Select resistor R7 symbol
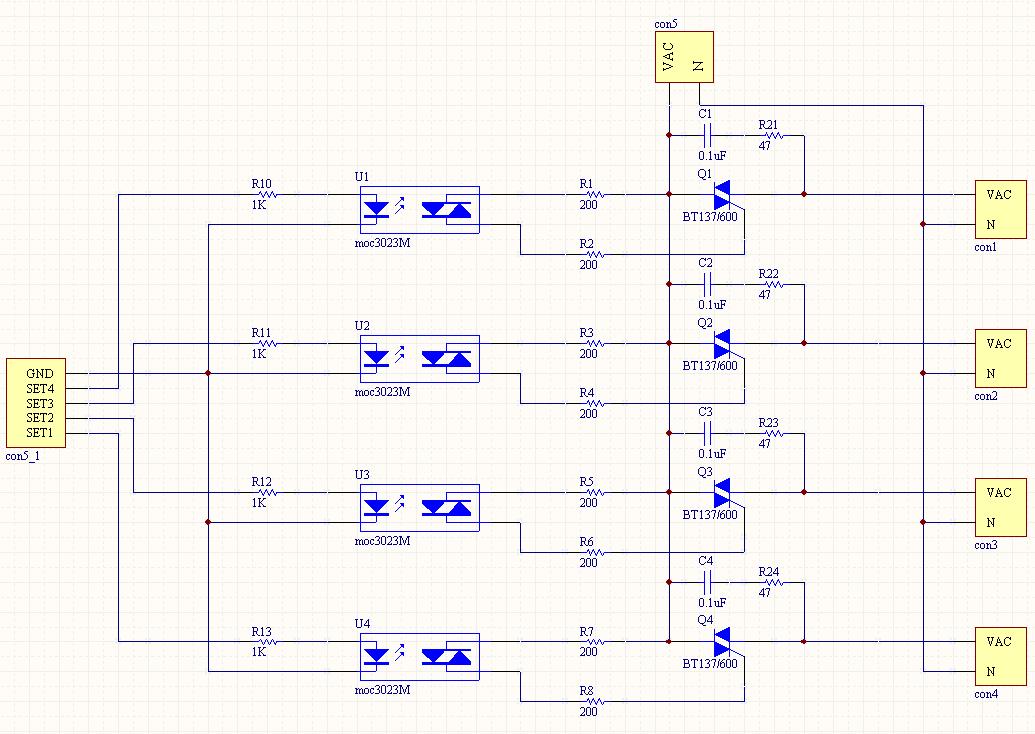The height and width of the screenshot is (734, 1035). coord(594,642)
